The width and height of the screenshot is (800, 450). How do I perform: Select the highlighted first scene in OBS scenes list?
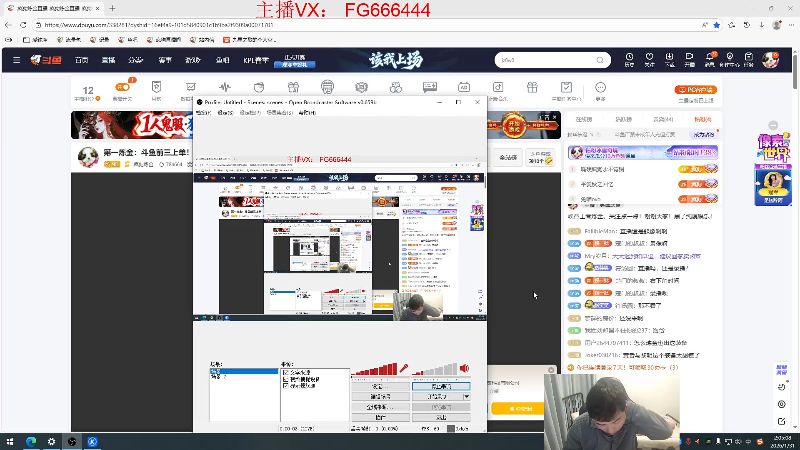pyautogui.click(x=243, y=372)
